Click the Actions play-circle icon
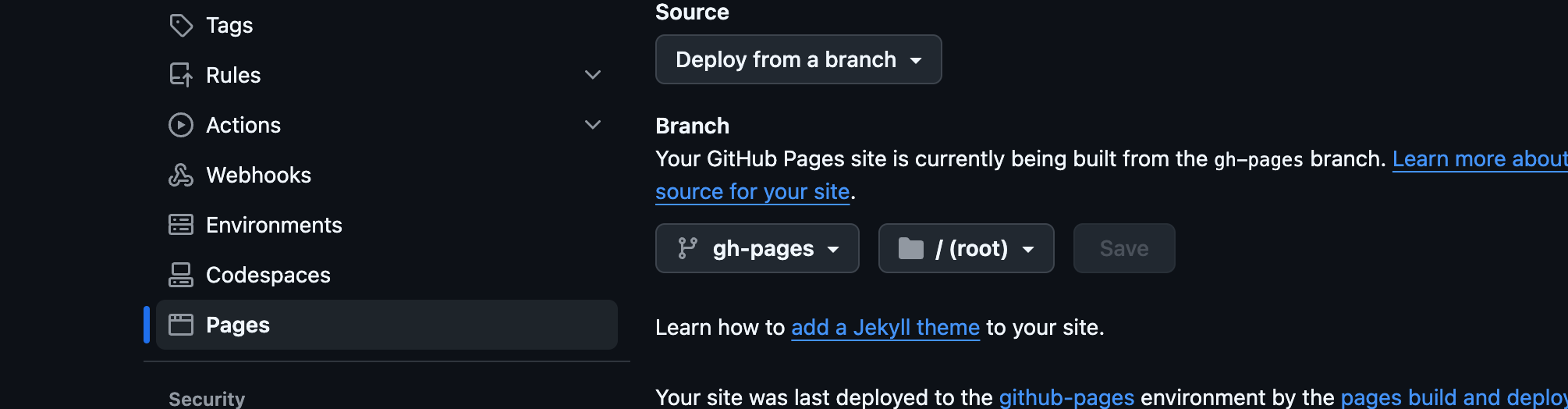The image size is (1568, 409). tap(181, 125)
